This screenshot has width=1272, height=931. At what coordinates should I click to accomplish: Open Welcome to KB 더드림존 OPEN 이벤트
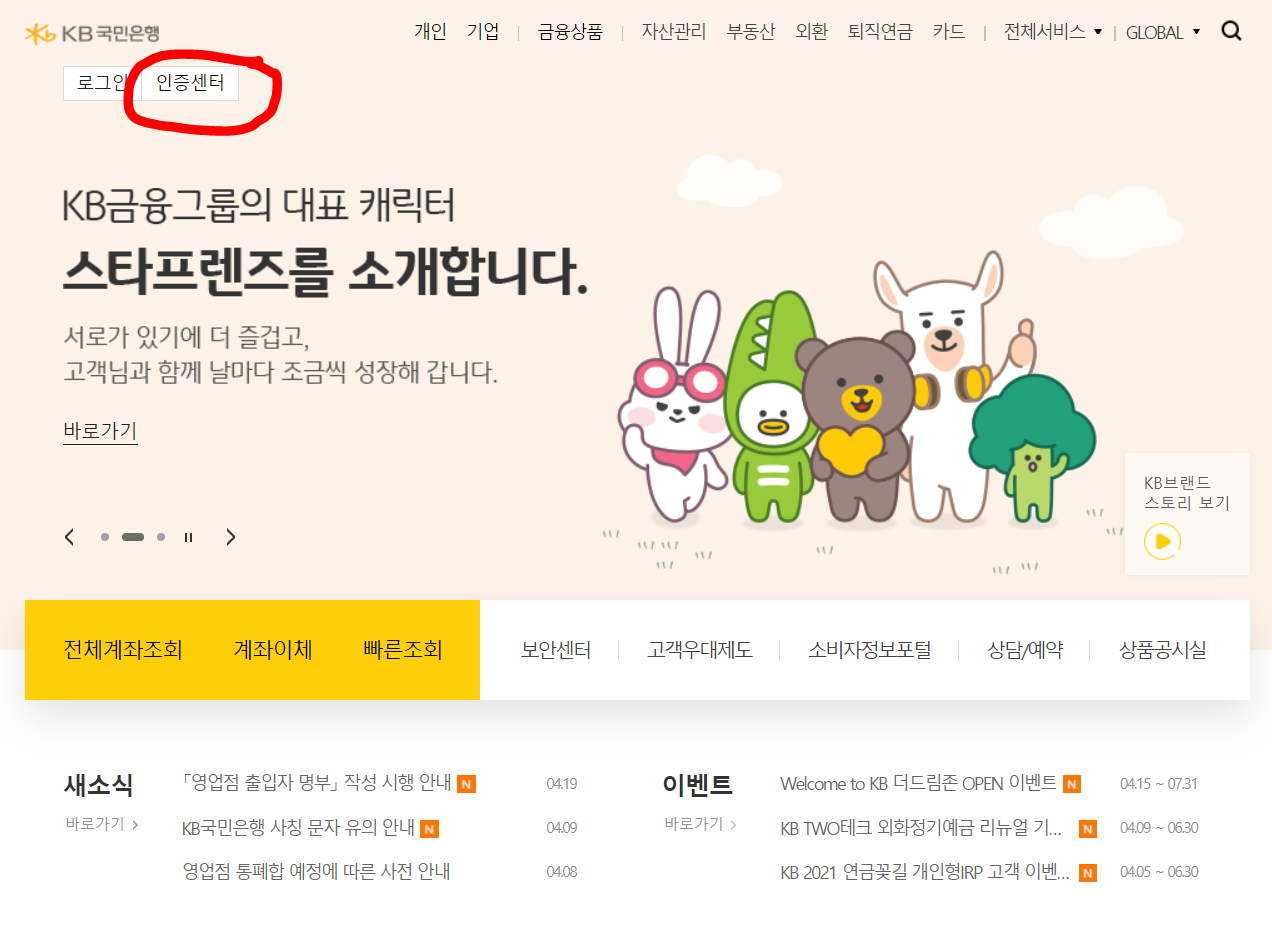tap(918, 783)
